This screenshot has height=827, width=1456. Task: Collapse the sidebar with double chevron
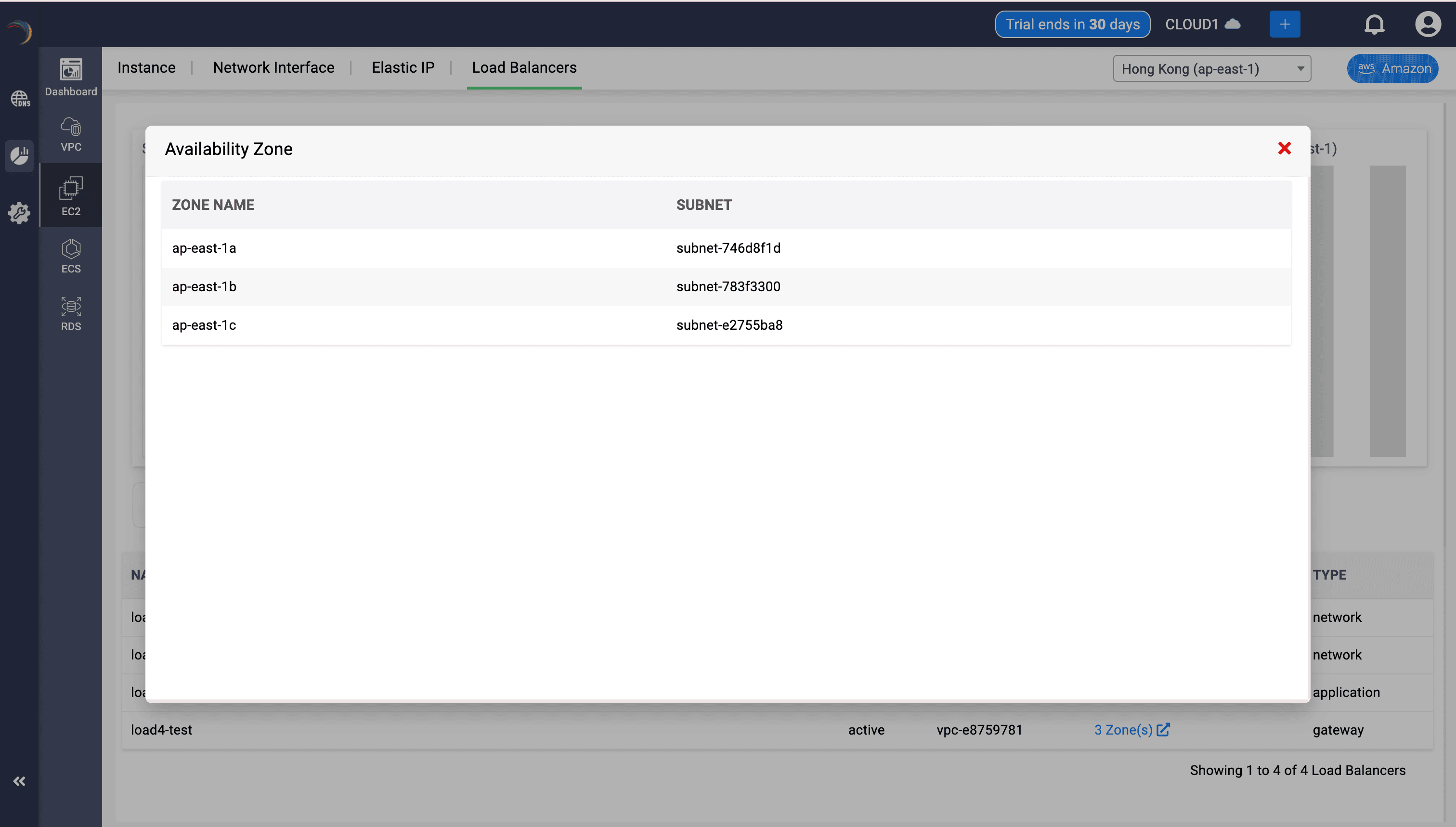(20, 781)
